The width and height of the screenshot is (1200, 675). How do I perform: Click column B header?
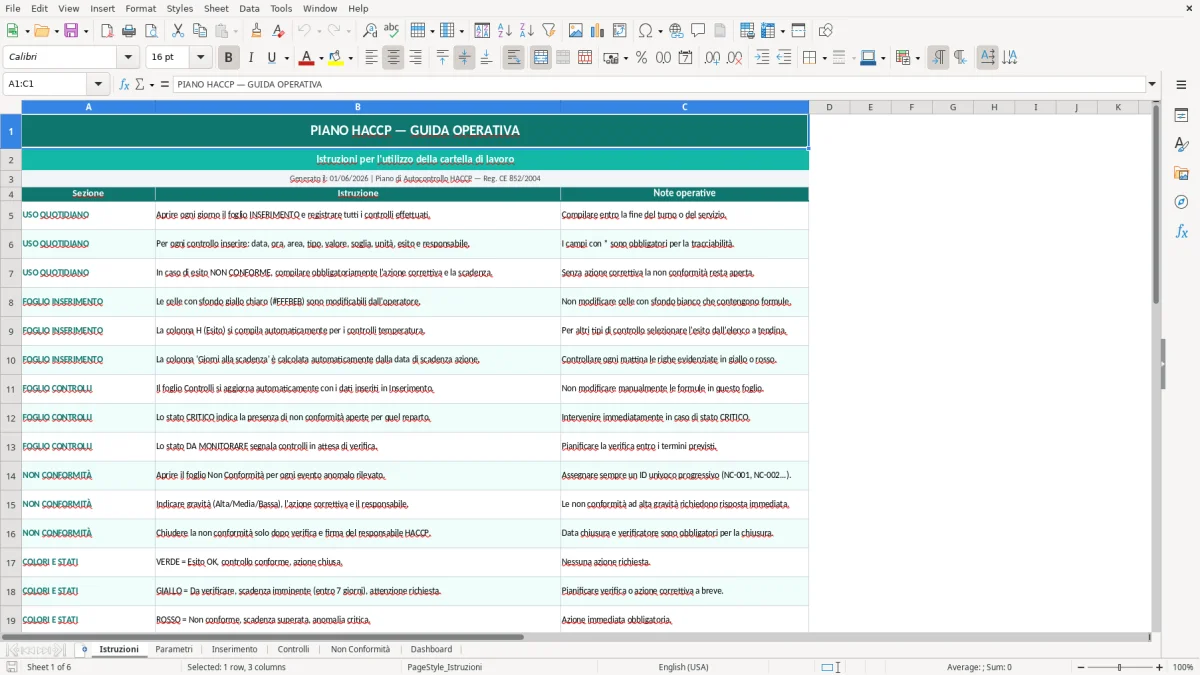pos(358,107)
